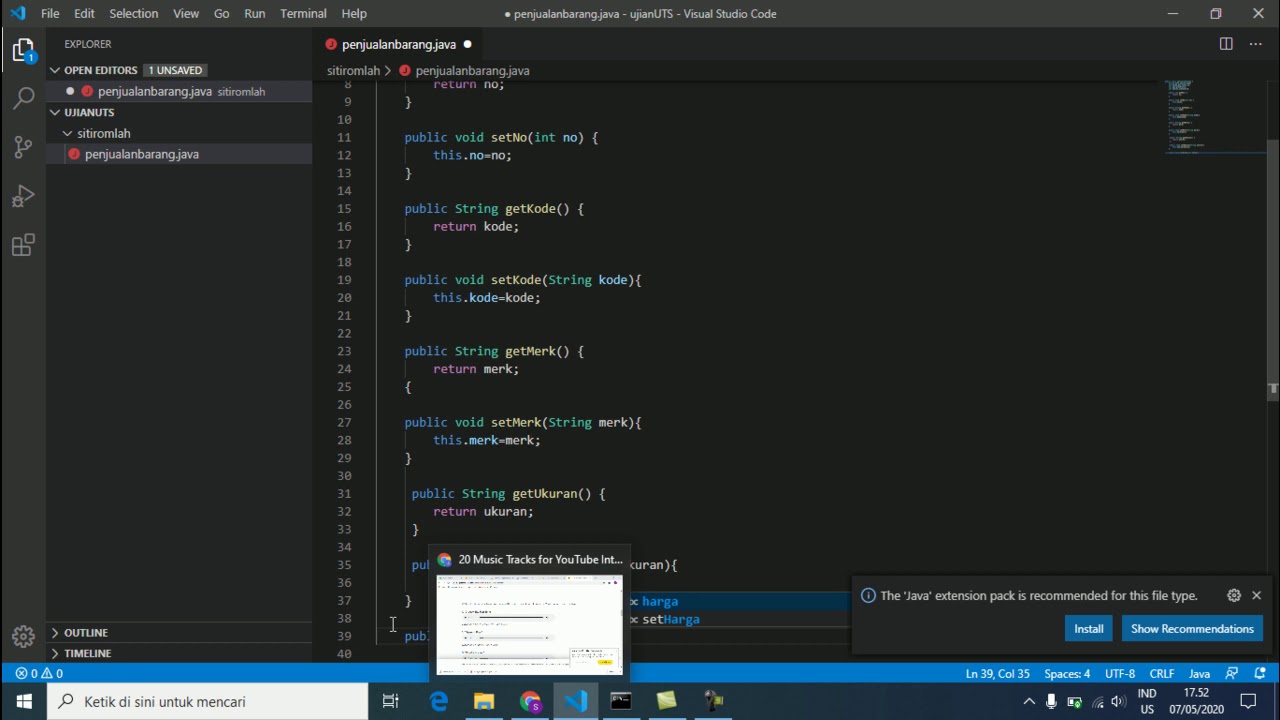
Task: Open sticky notes app on taskbar
Action: point(667,701)
